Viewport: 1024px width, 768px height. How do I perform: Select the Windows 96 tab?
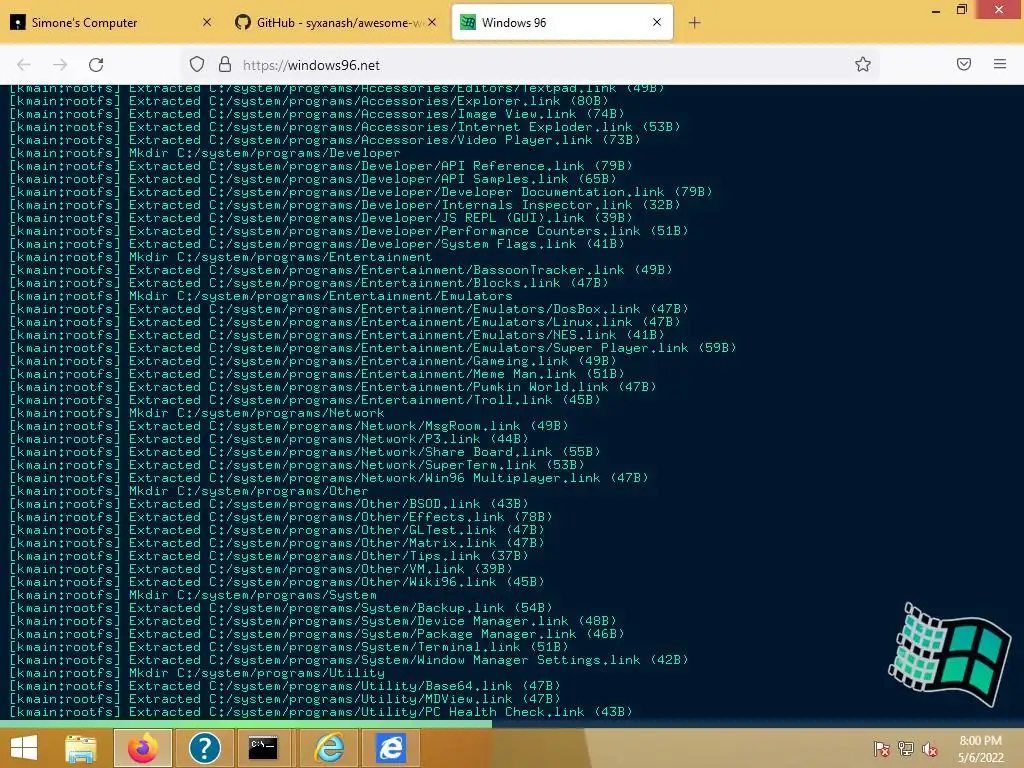tap(562, 22)
